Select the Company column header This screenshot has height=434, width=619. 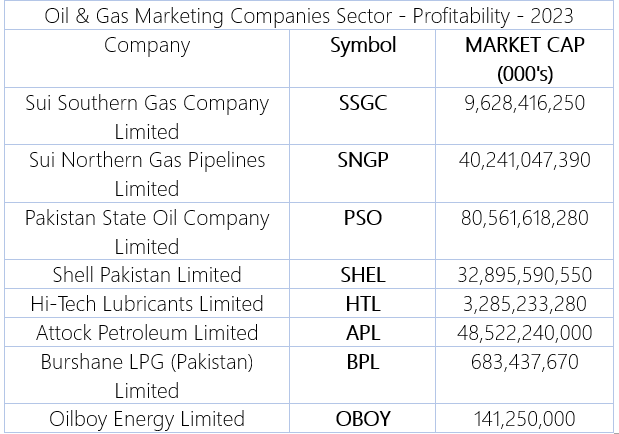click(147, 45)
